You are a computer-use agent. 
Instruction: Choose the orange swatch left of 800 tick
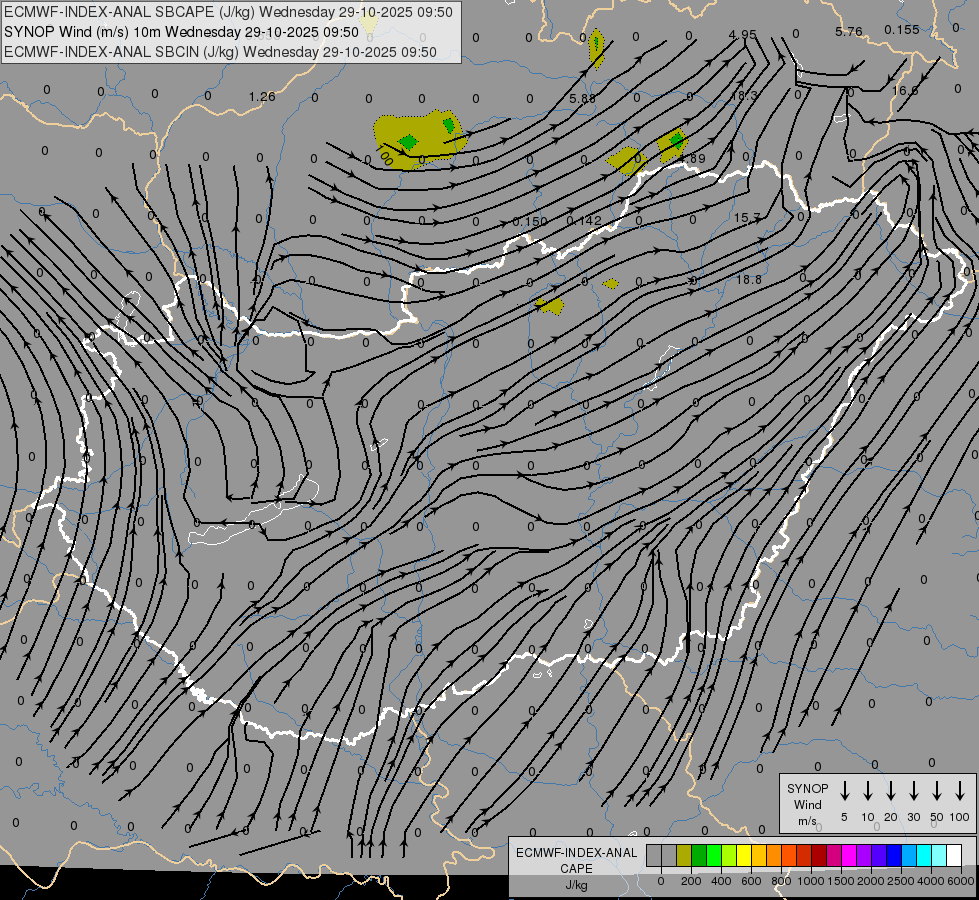[774, 855]
